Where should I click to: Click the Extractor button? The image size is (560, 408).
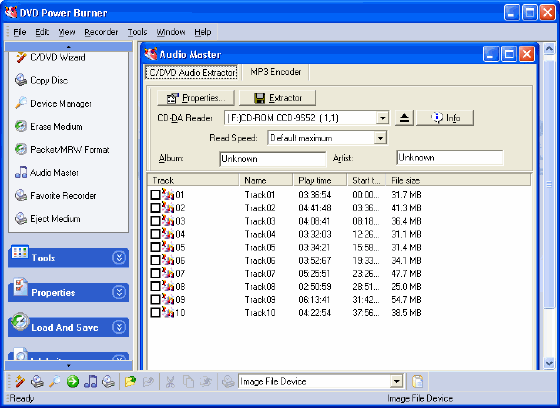pyautogui.click(x=277, y=98)
